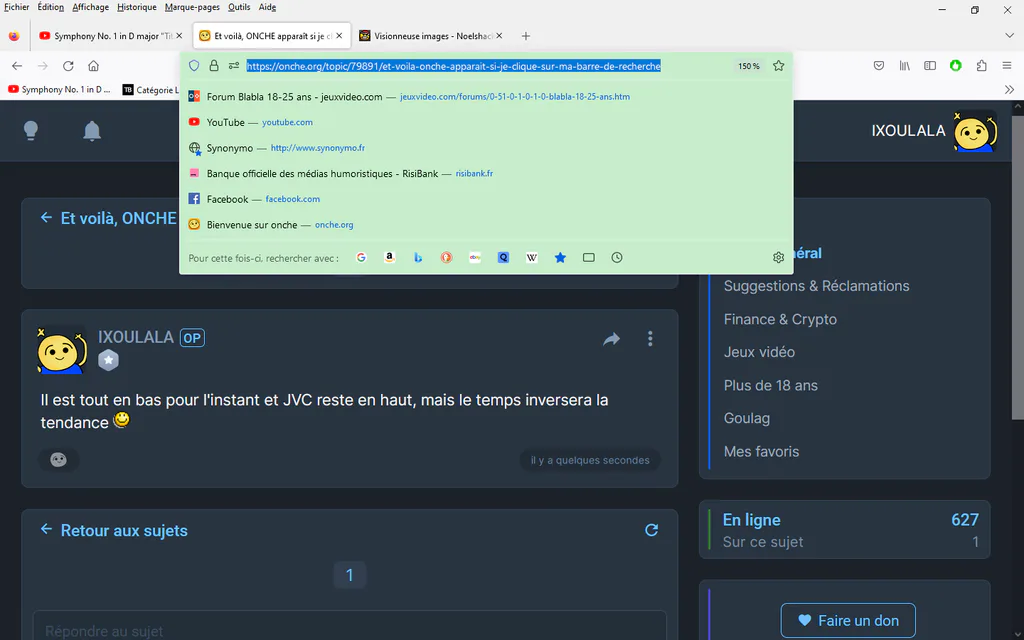1024x640 pixels.
Task: Open the Marque-pages menu
Action: [x=192, y=7]
